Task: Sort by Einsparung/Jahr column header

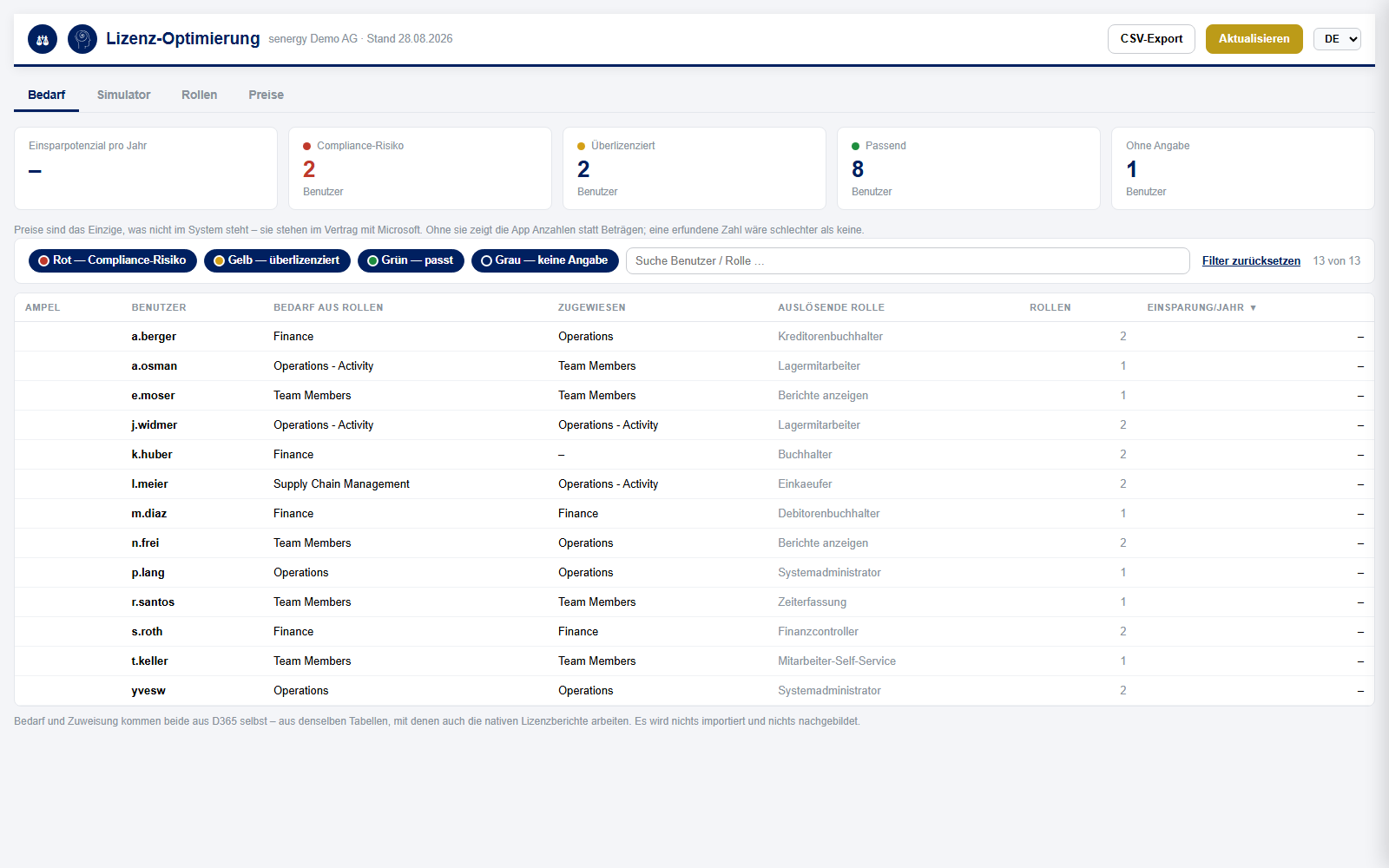Action: click(x=1201, y=307)
